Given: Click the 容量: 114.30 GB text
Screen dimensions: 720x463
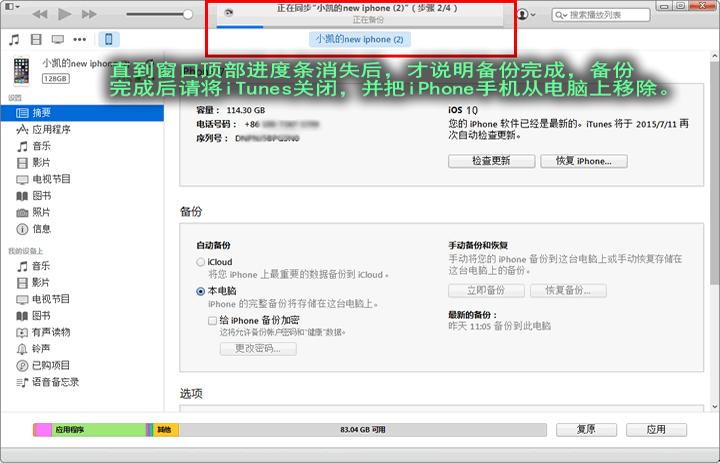Looking at the screenshot, I should pos(231,110).
